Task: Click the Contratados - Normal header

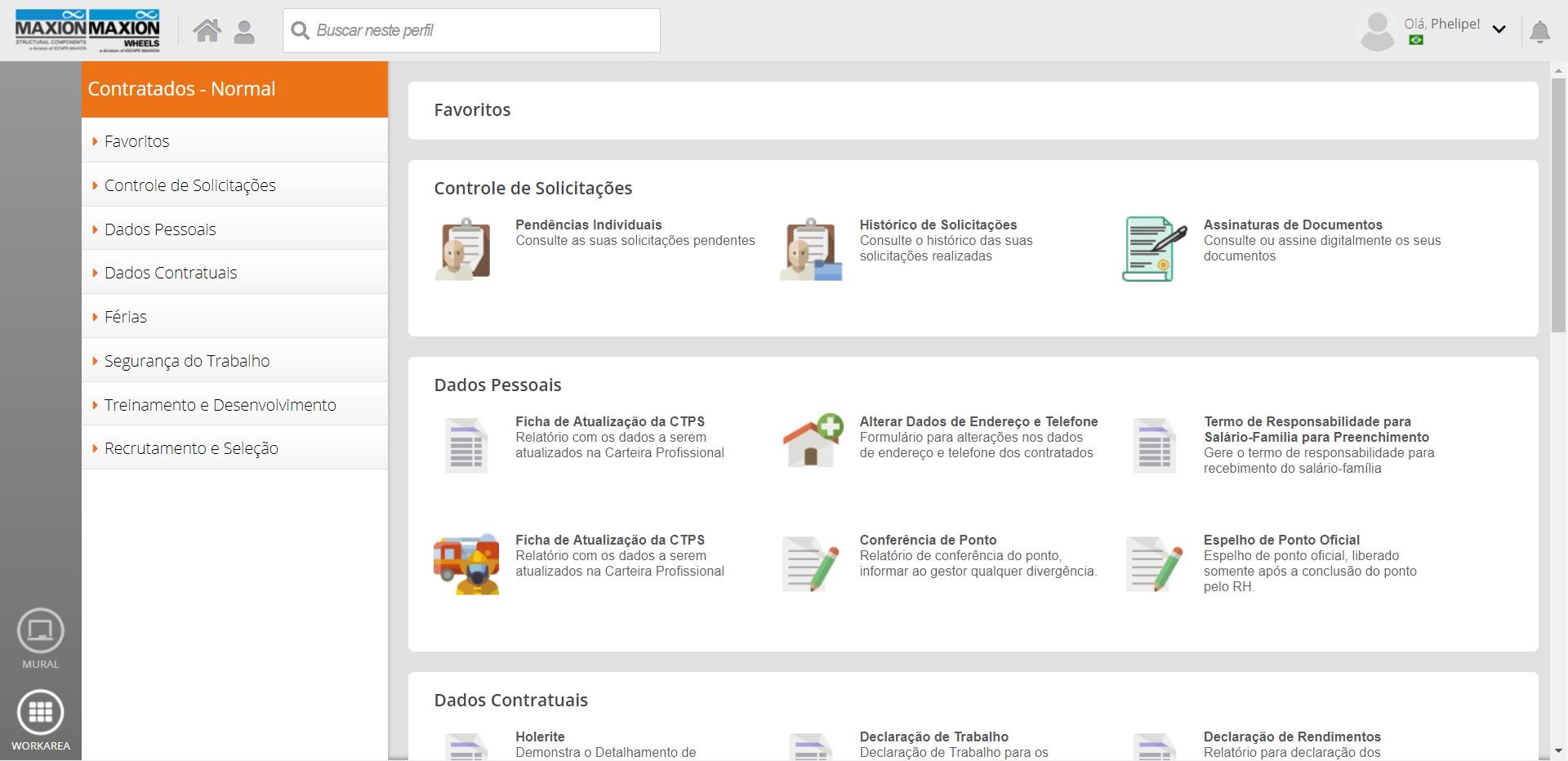Action: tap(234, 89)
